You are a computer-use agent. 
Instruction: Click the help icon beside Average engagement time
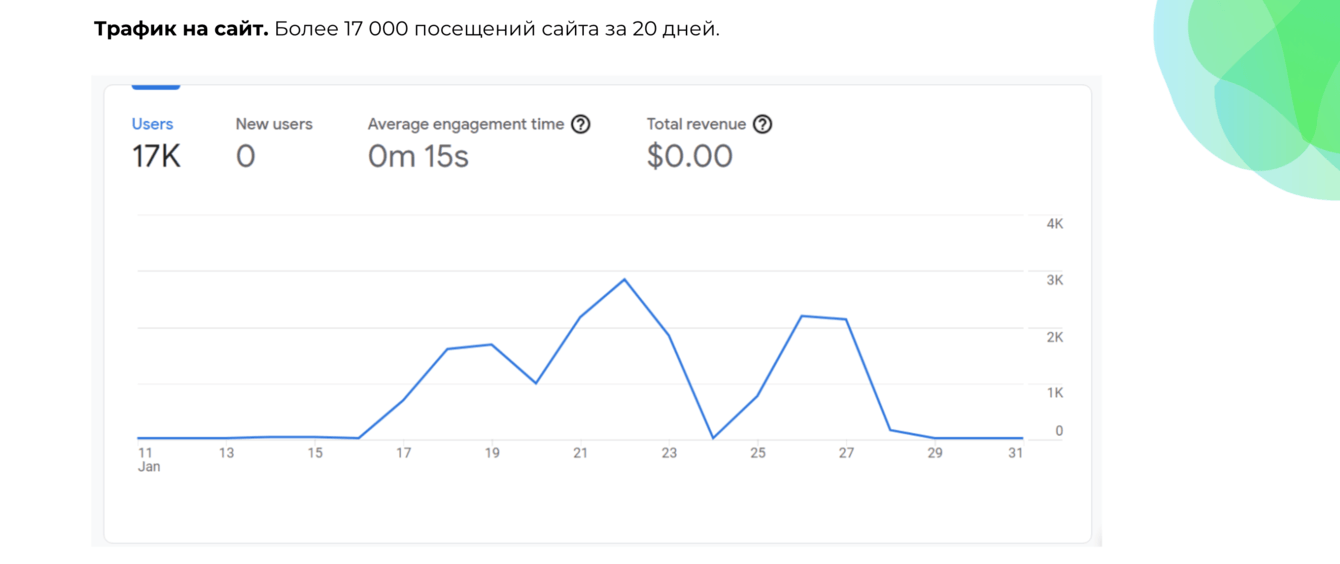(580, 124)
